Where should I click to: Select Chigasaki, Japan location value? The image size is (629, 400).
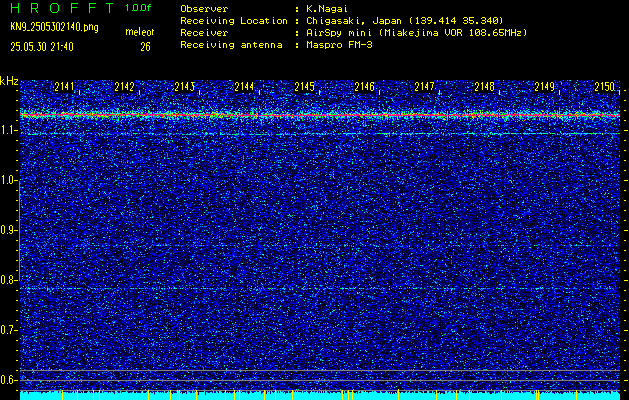[405, 20]
